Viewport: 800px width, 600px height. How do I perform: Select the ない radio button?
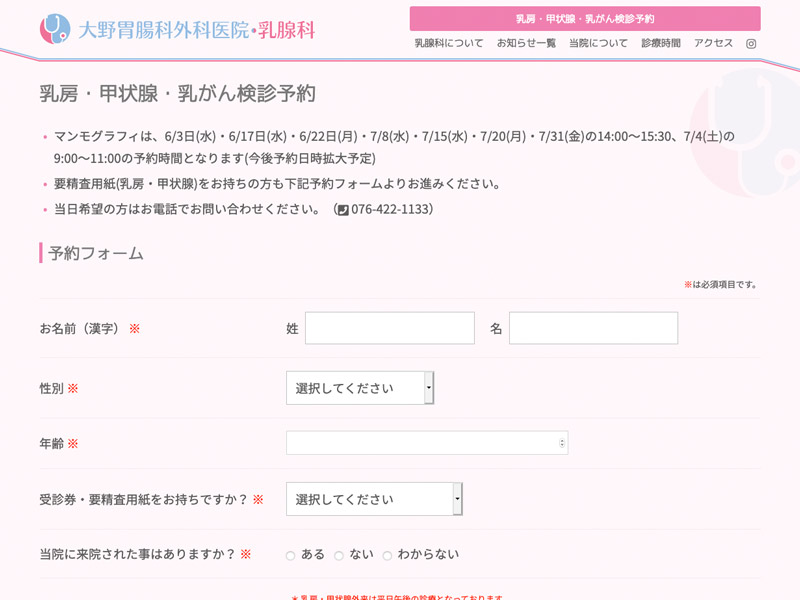tap(339, 555)
